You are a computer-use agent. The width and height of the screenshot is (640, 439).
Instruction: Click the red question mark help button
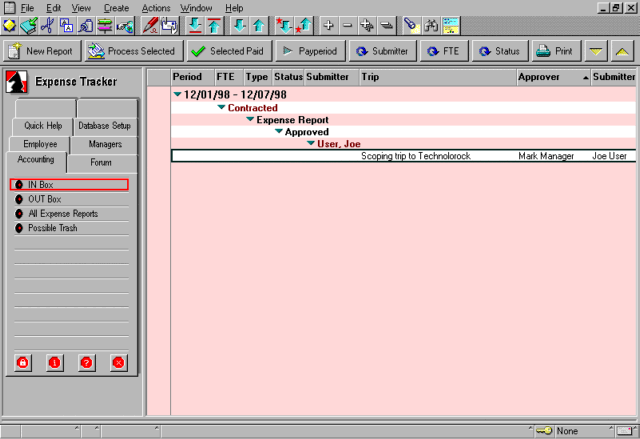[87, 363]
